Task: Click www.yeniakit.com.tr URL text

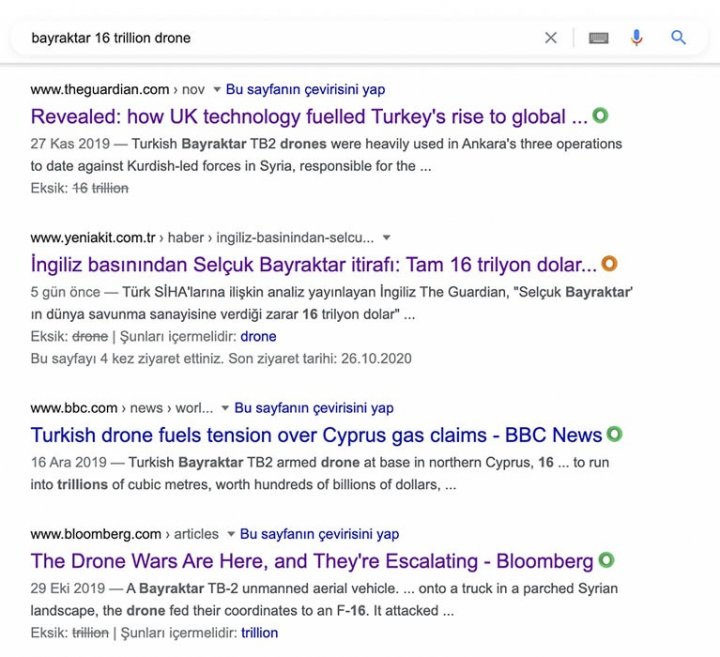Action: click(x=93, y=237)
